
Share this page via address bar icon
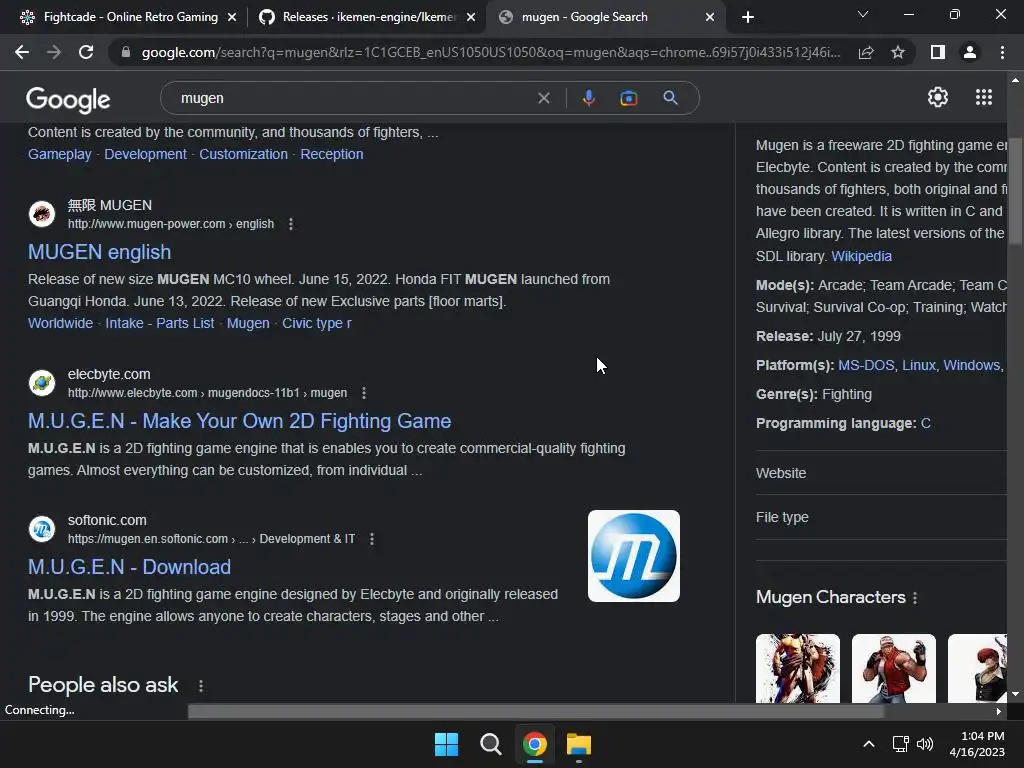point(866,52)
